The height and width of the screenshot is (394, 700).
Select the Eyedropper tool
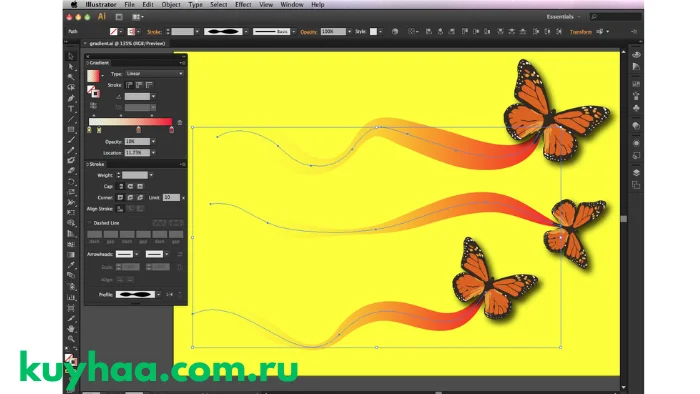(71, 265)
